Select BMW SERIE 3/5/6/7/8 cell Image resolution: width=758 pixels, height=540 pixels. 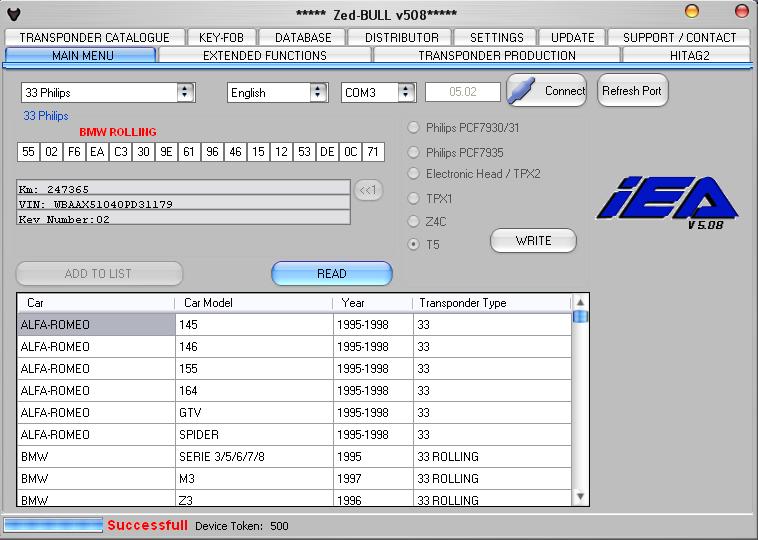[254, 456]
